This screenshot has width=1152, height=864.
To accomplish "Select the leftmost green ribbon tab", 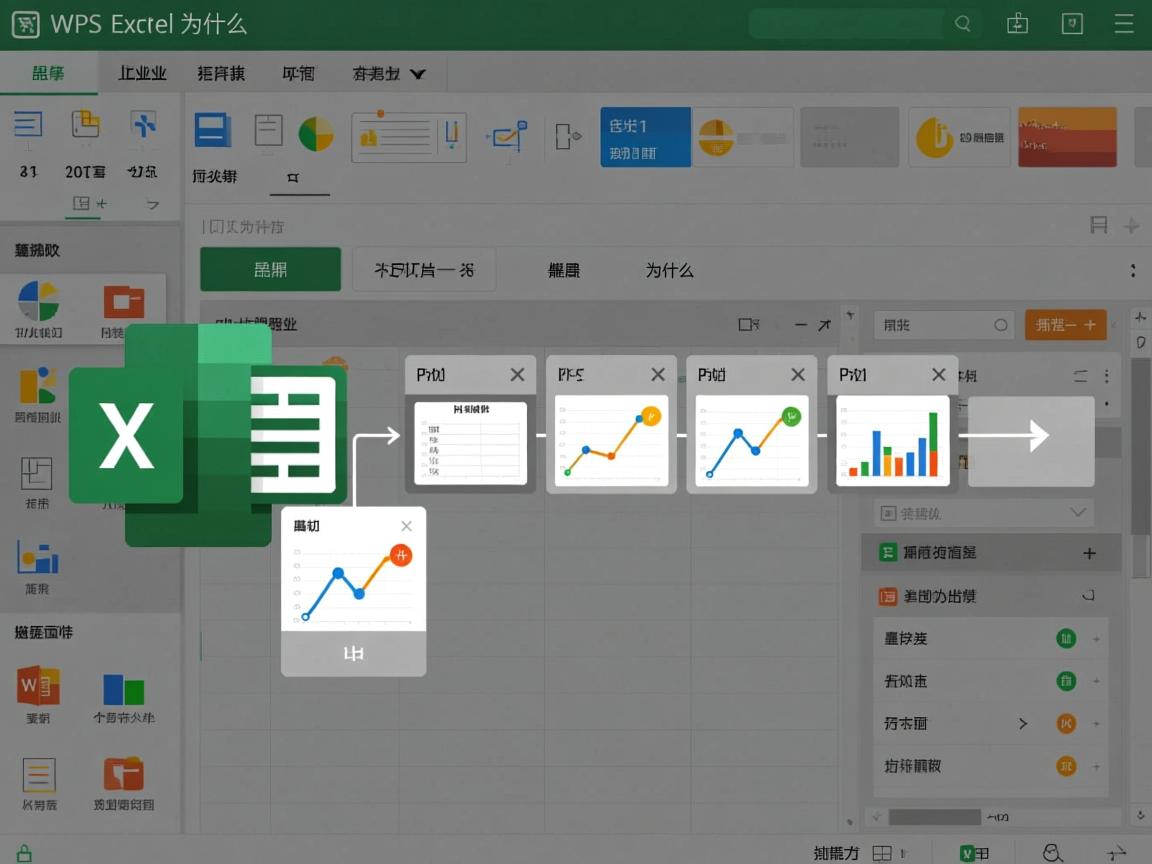I will [49, 72].
